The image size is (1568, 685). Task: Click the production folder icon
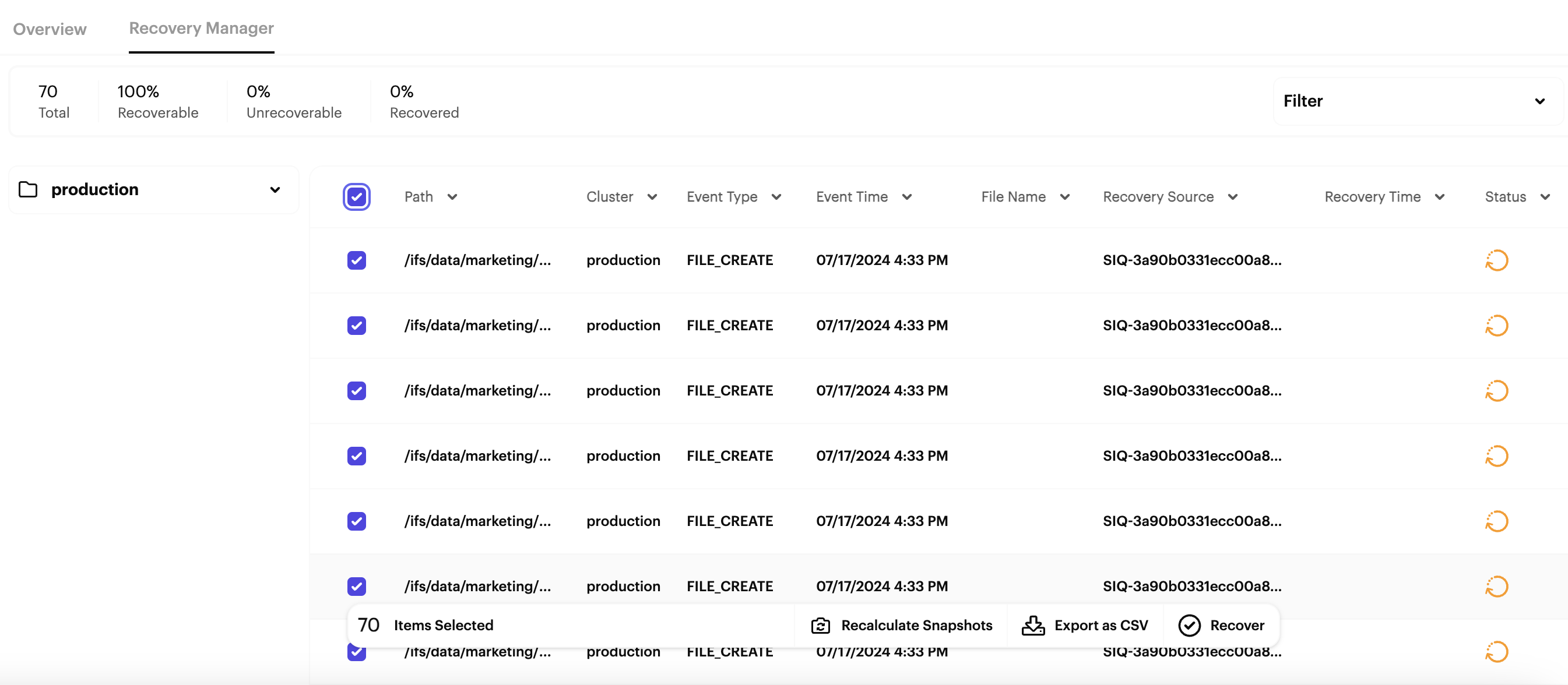click(28, 190)
